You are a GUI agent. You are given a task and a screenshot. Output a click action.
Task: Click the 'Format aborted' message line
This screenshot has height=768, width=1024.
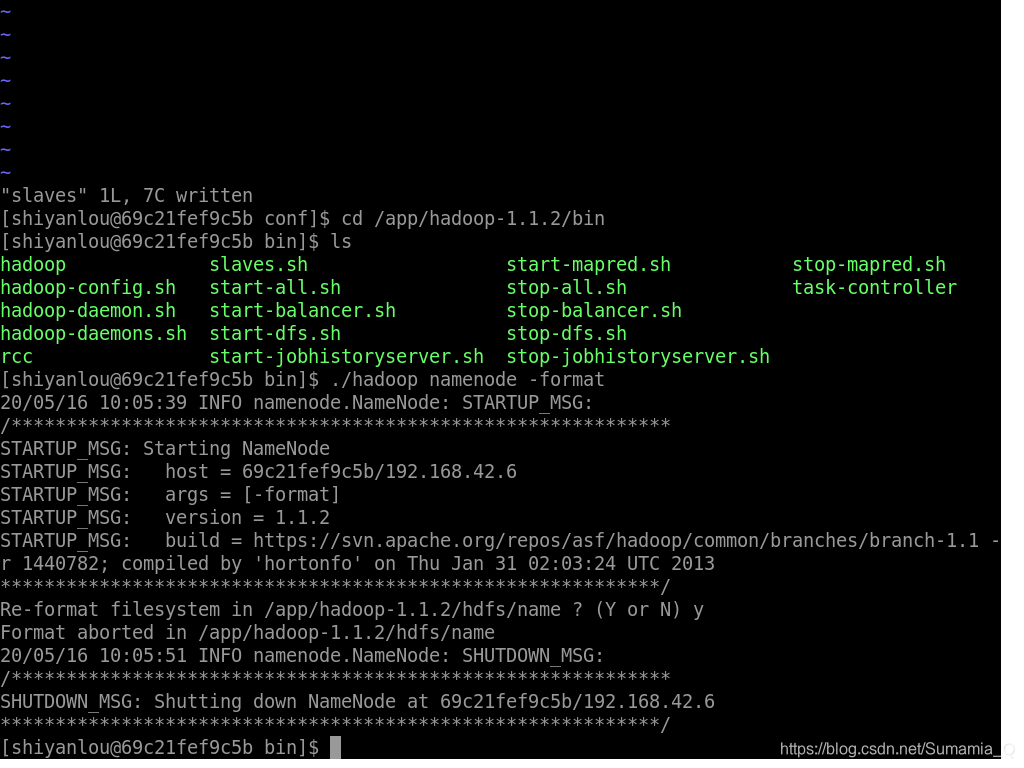248,633
